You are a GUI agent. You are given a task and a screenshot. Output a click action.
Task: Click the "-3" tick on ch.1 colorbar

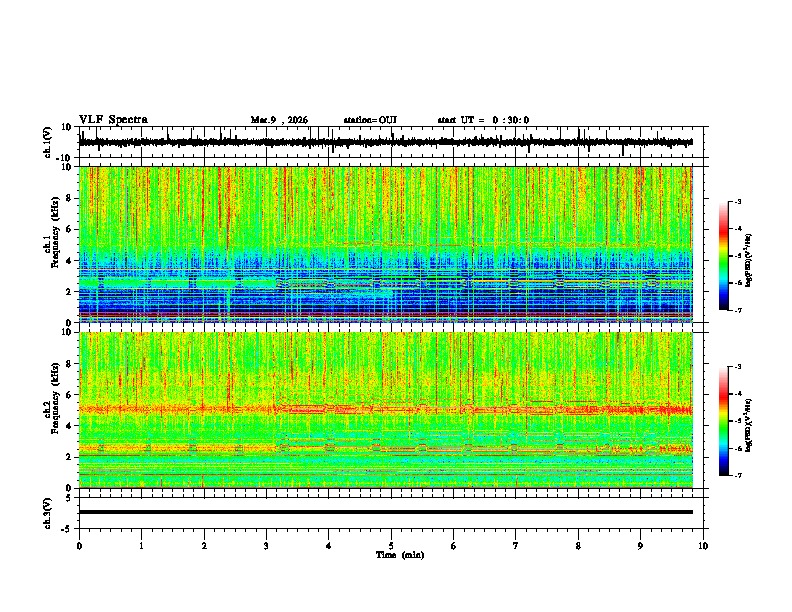[x=737, y=201]
